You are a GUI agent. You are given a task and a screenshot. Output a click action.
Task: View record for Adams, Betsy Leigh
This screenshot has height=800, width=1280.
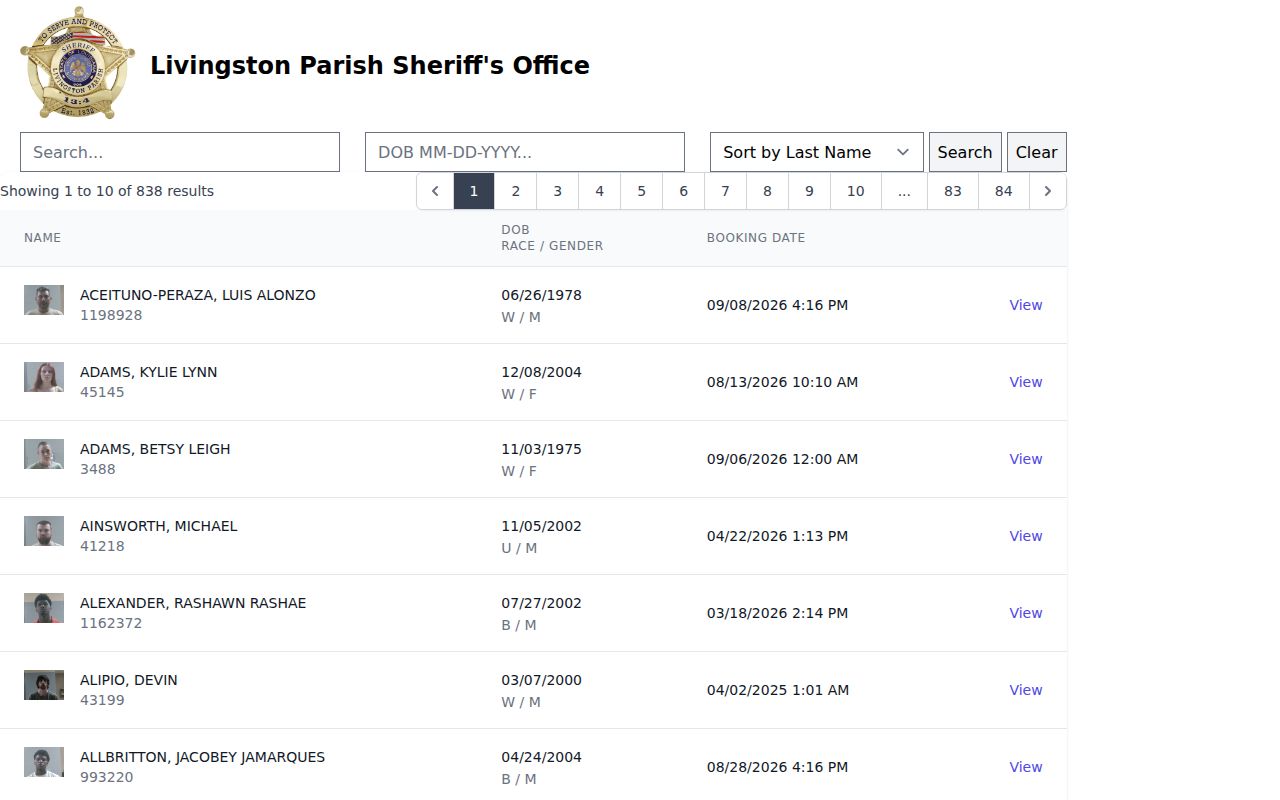click(x=1026, y=459)
